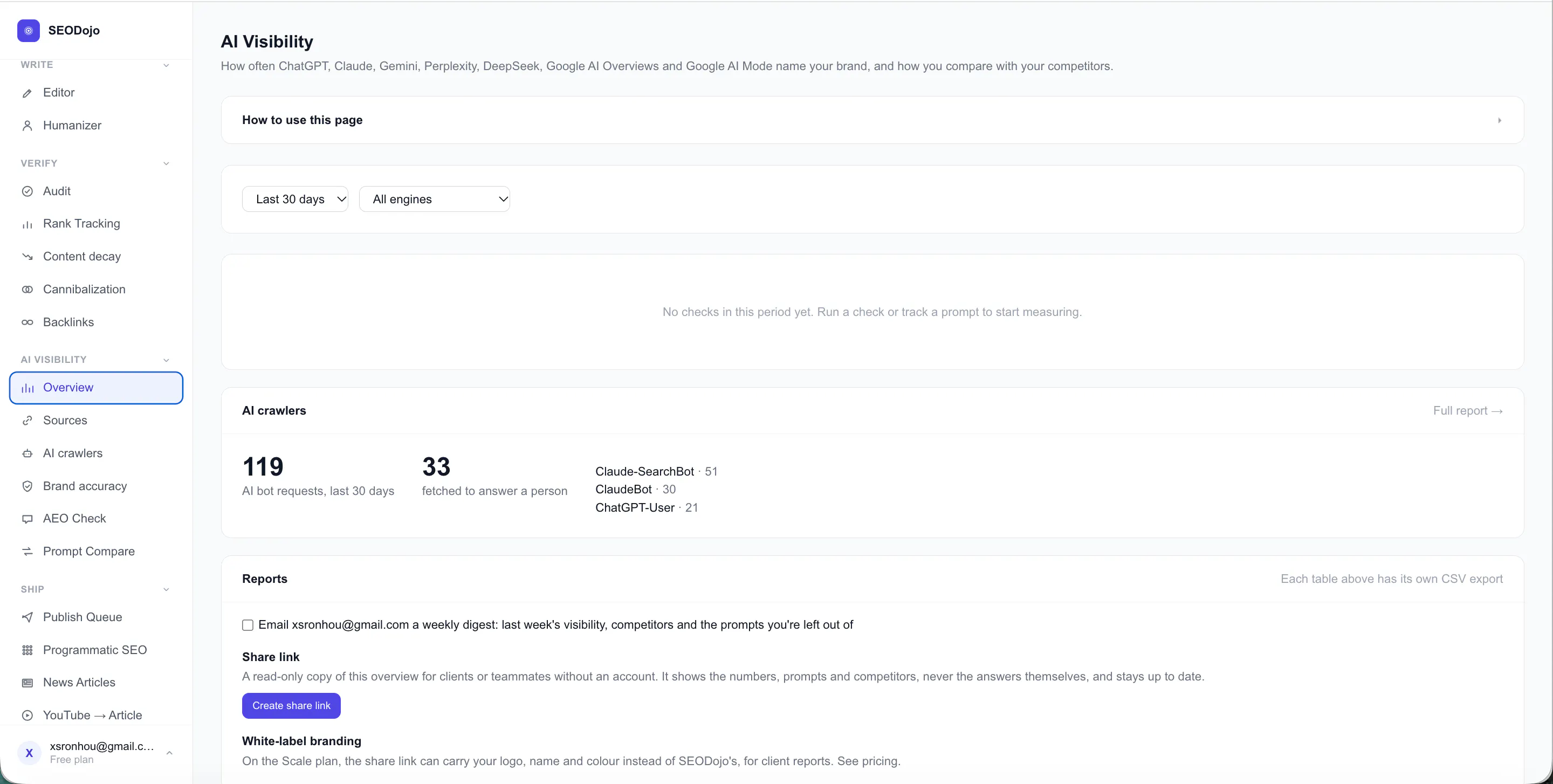Open the AI crawlers Full report link
The image size is (1553, 784).
pos(1467,411)
